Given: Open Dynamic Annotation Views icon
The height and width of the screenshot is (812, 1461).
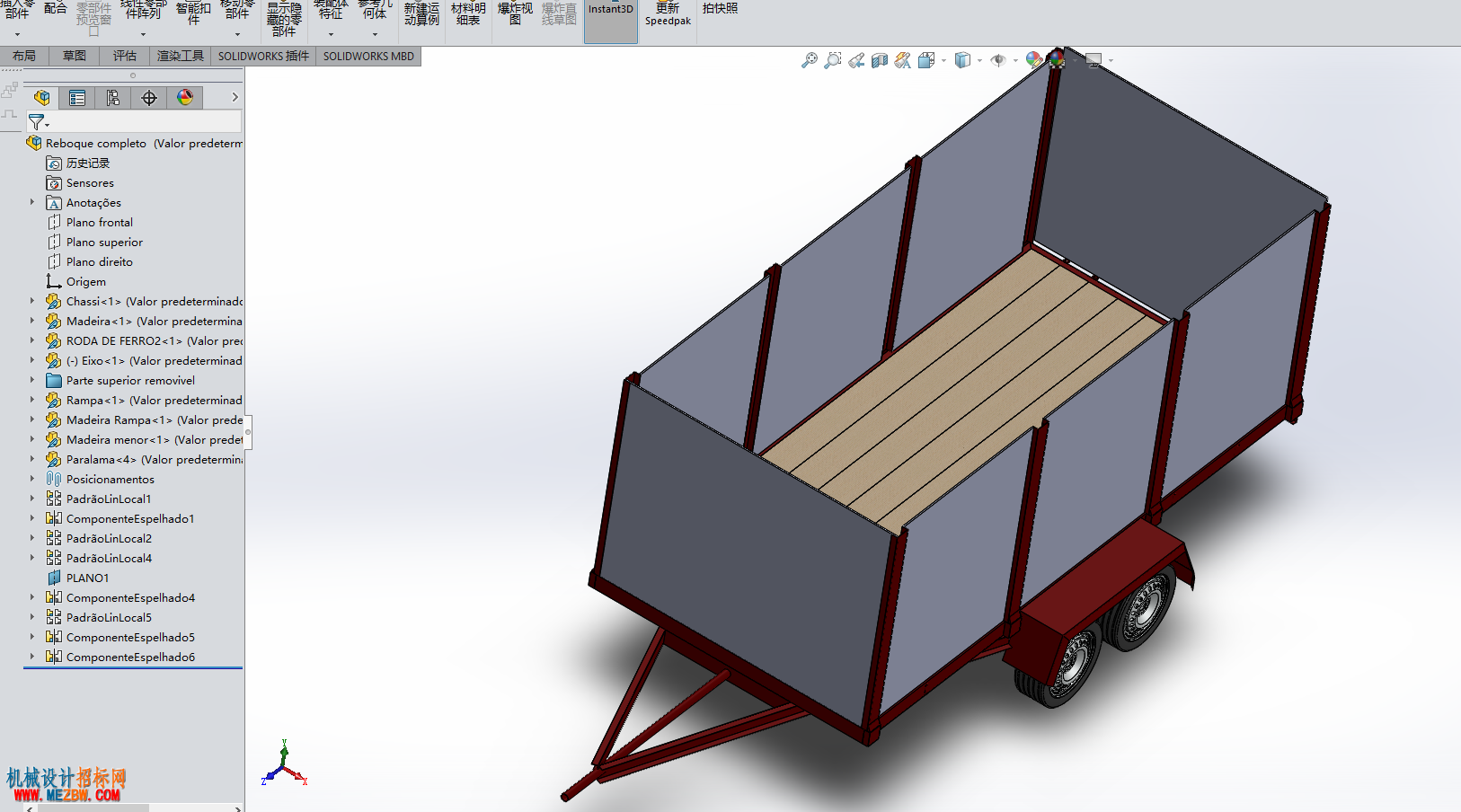Looking at the screenshot, I should tap(903, 60).
